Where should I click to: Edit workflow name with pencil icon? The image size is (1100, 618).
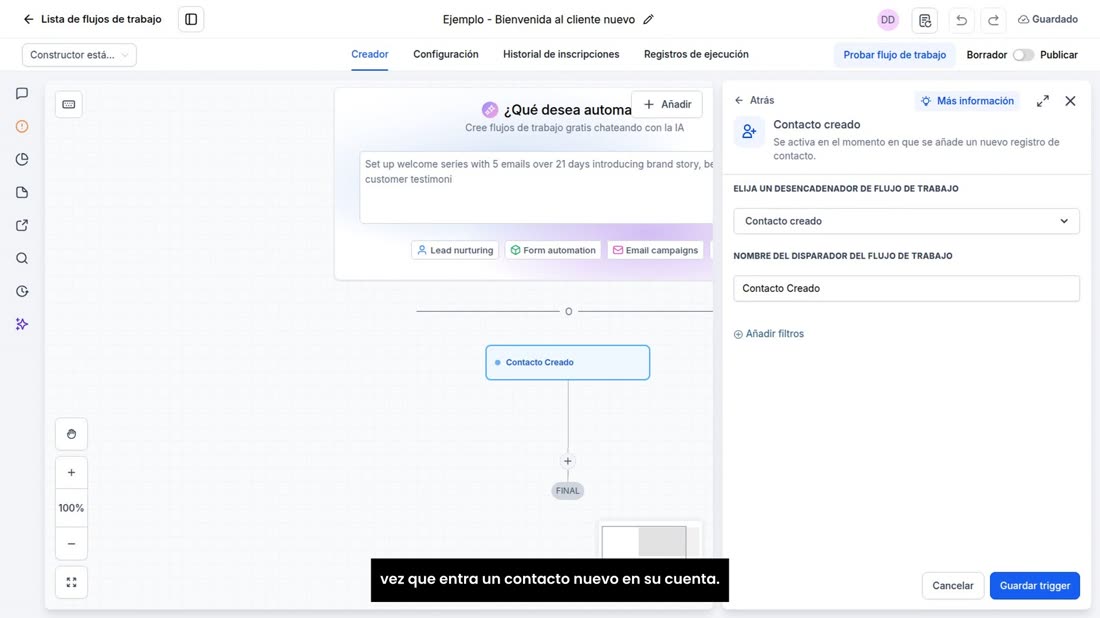[648, 20]
